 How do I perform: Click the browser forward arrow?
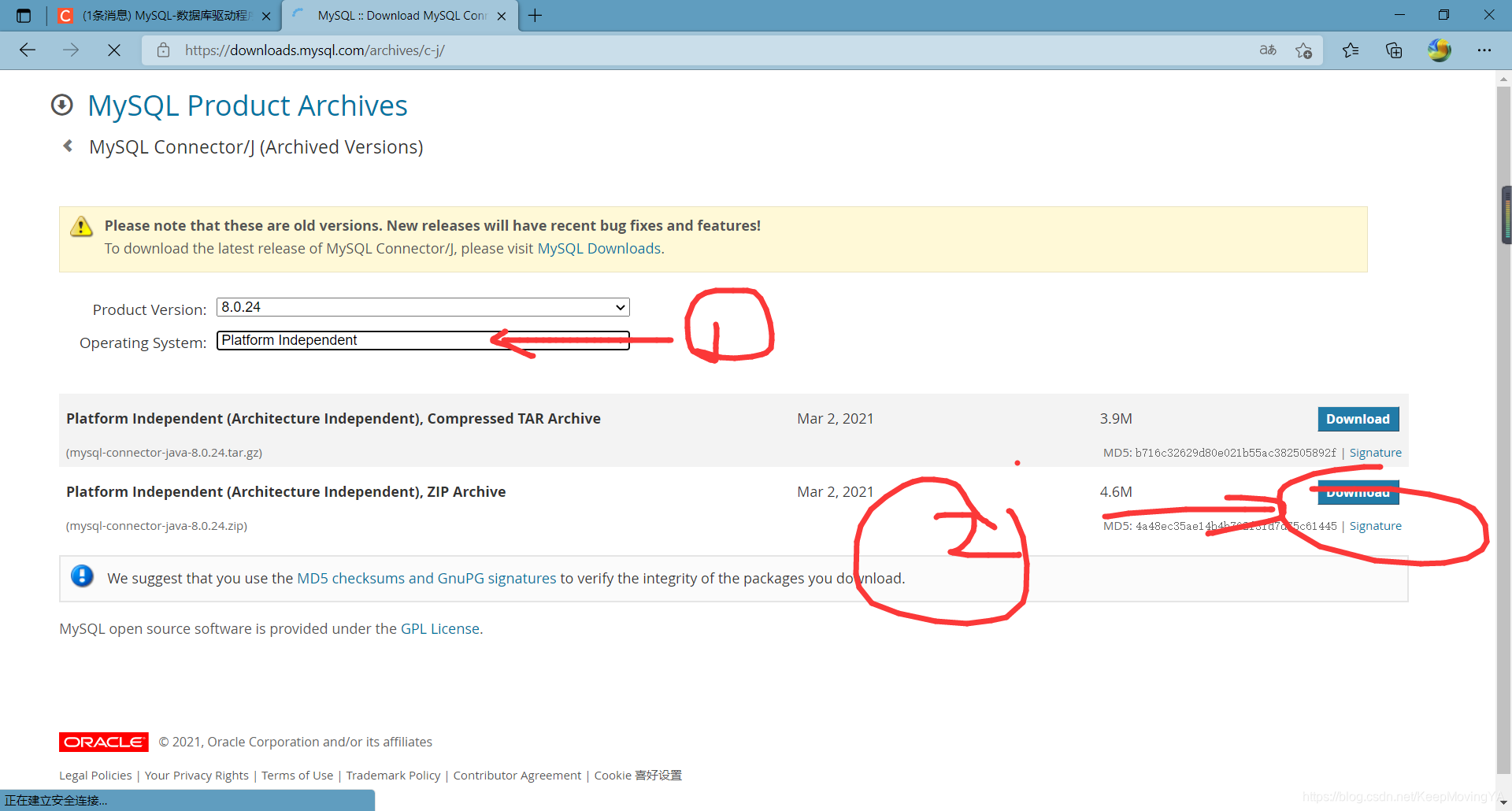[71, 50]
